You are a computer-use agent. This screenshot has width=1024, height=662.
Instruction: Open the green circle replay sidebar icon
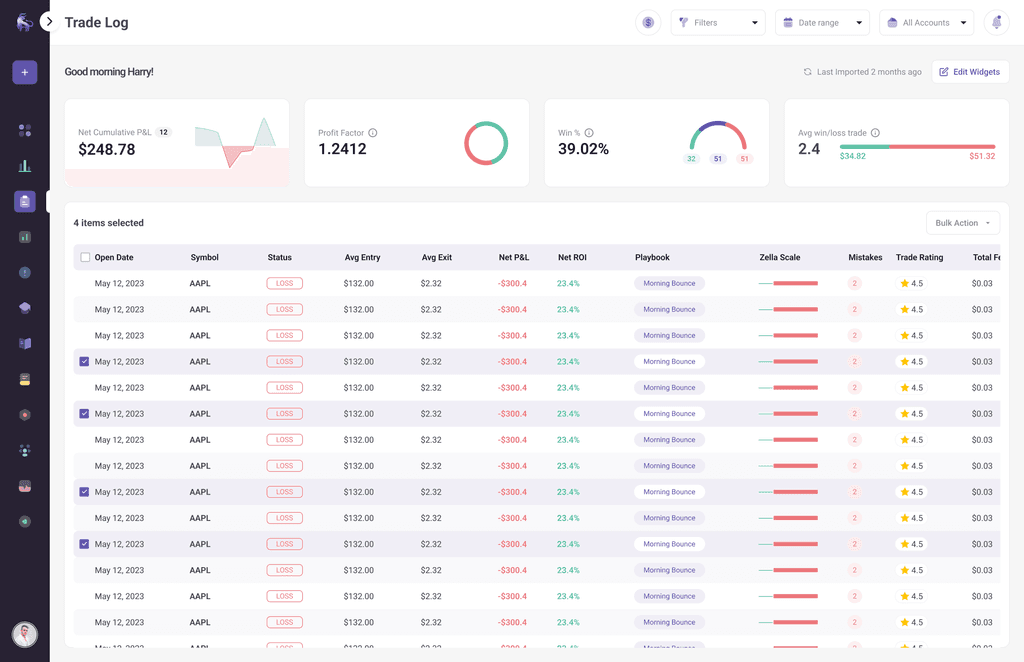[x=25, y=522]
